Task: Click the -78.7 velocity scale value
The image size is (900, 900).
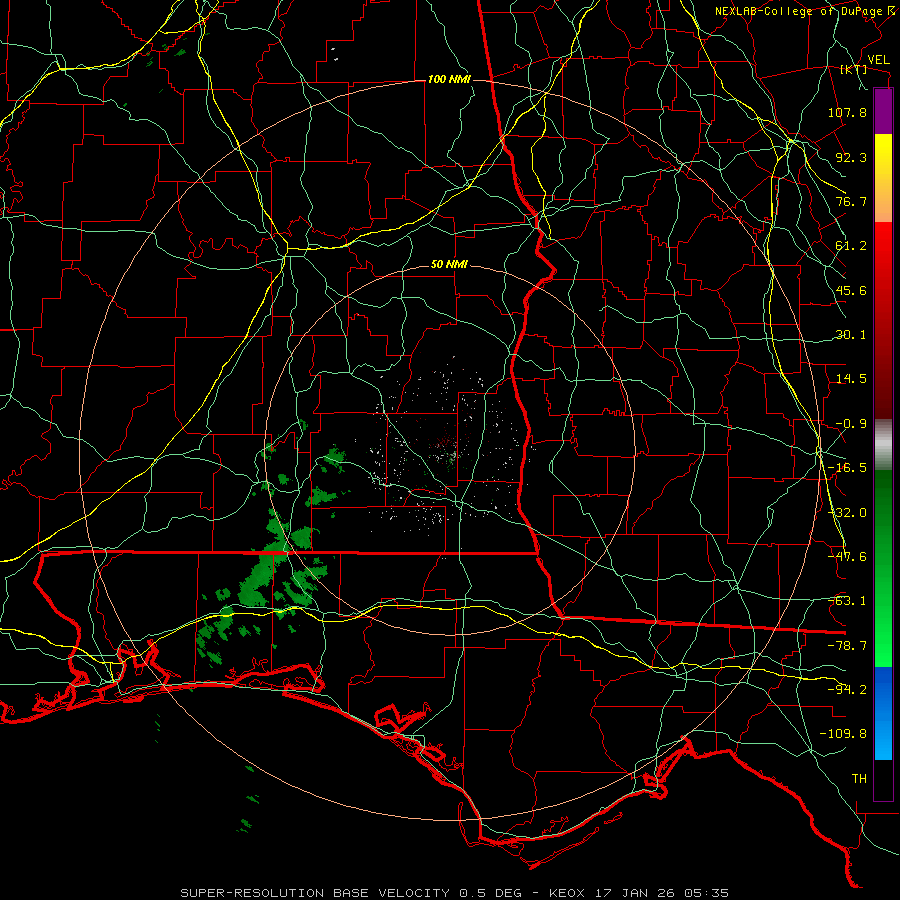Action: point(847,646)
